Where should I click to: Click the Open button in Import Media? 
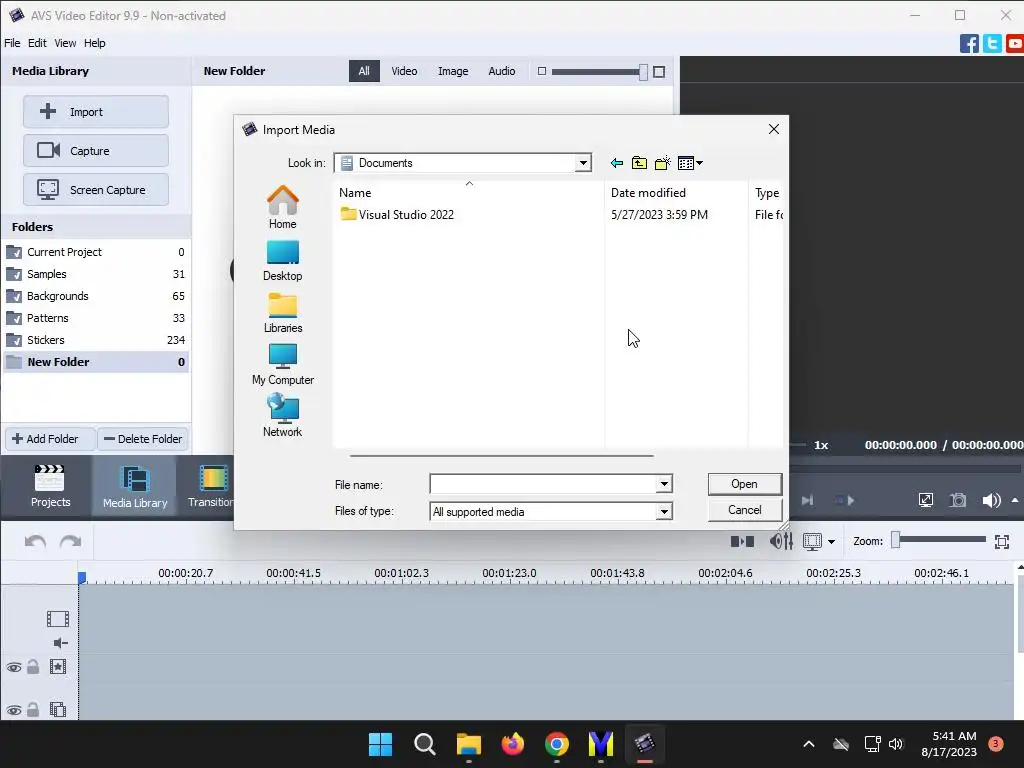coord(744,484)
